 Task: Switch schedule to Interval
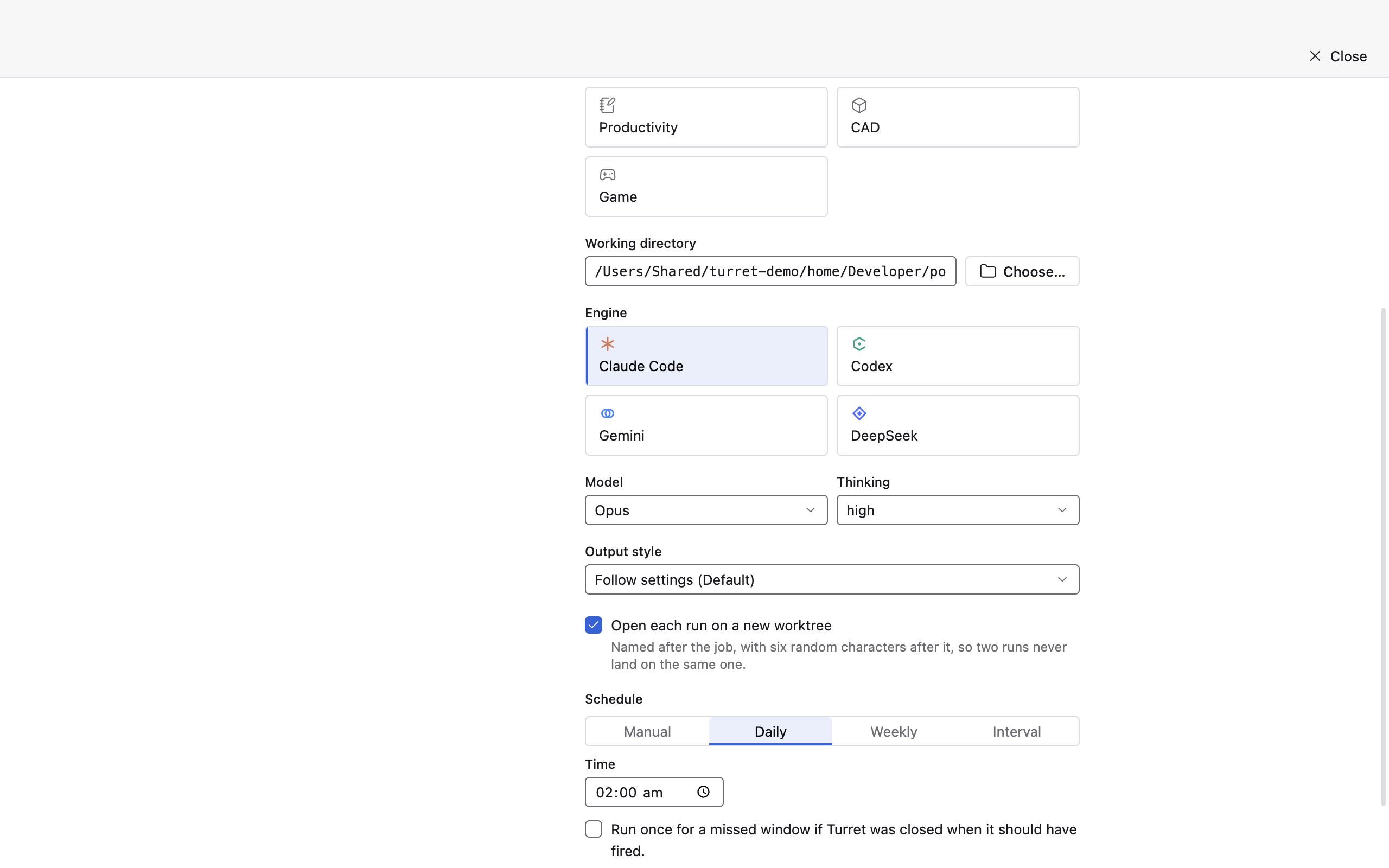click(1016, 731)
